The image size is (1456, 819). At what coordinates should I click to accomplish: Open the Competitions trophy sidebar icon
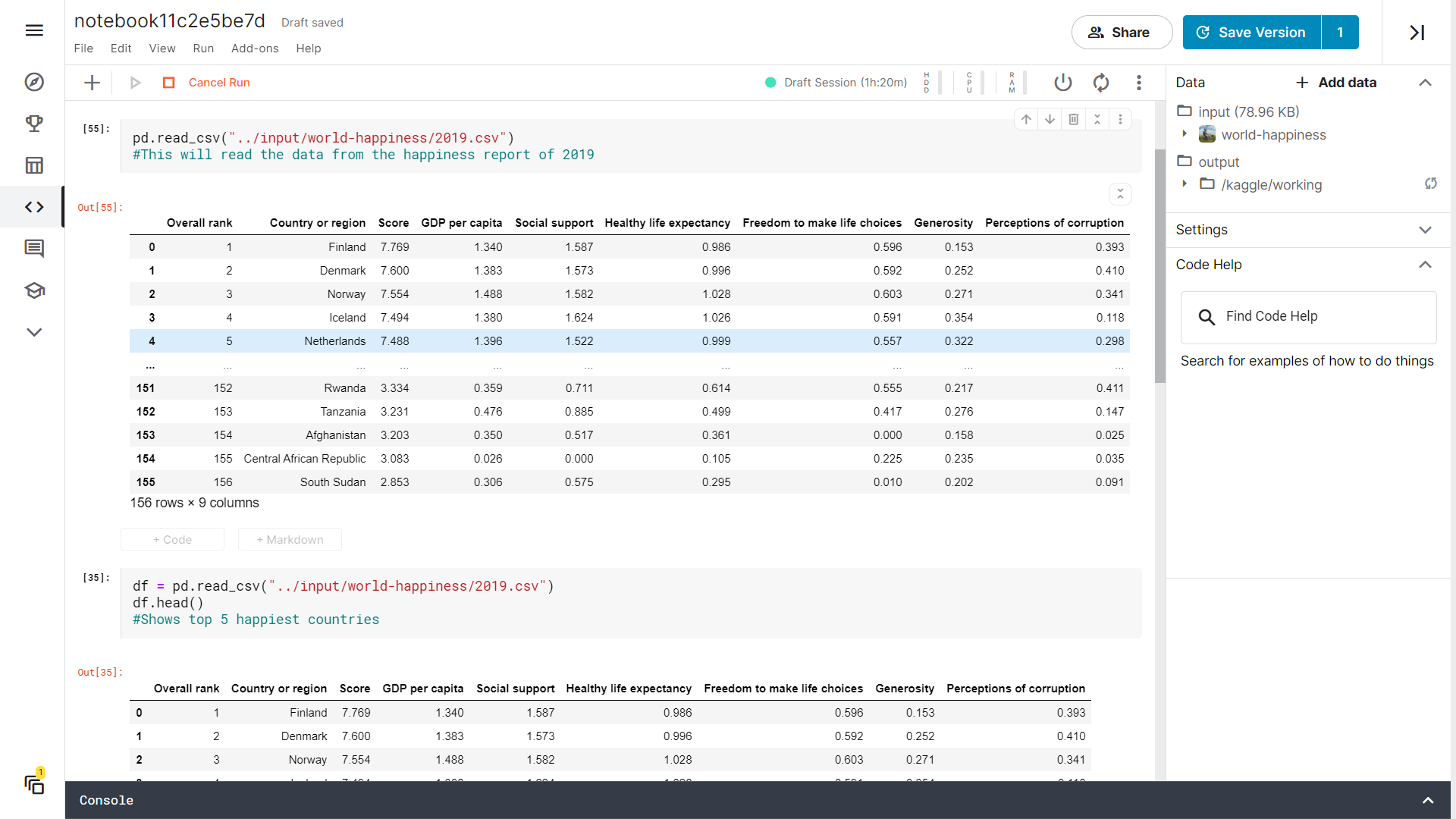coord(34,124)
